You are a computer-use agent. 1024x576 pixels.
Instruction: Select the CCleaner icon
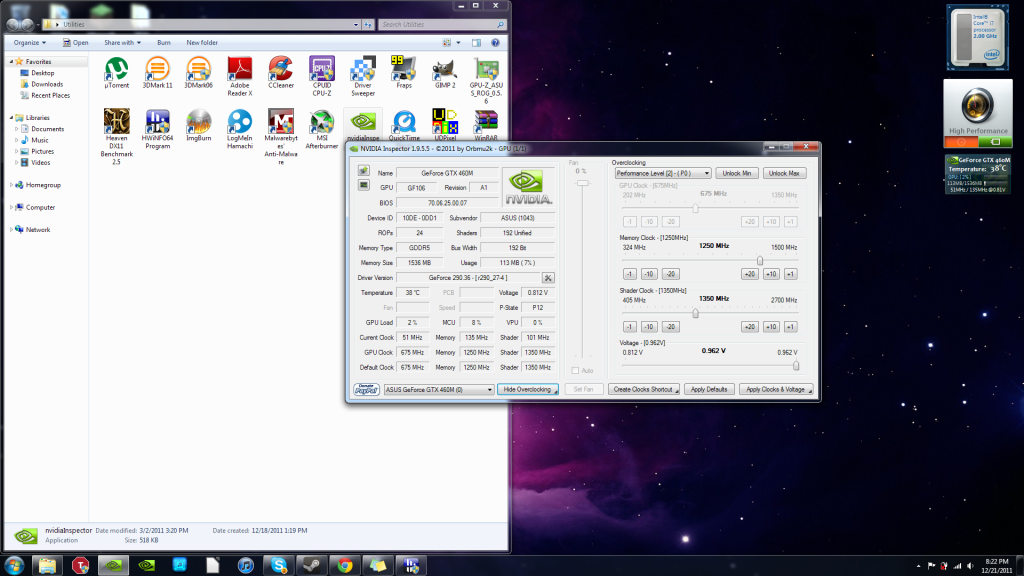click(281, 72)
